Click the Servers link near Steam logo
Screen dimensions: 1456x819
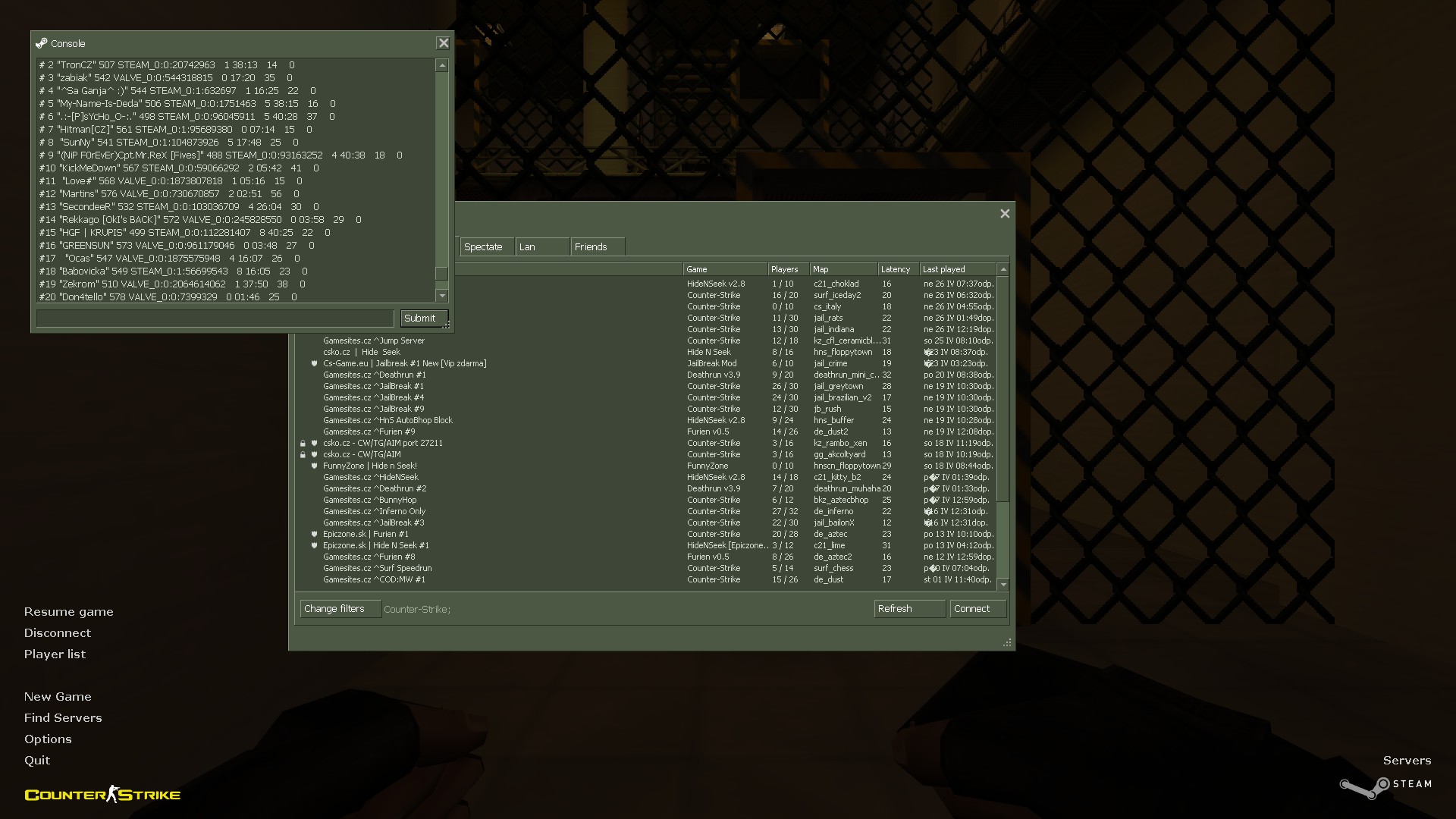click(x=1407, y=761)
